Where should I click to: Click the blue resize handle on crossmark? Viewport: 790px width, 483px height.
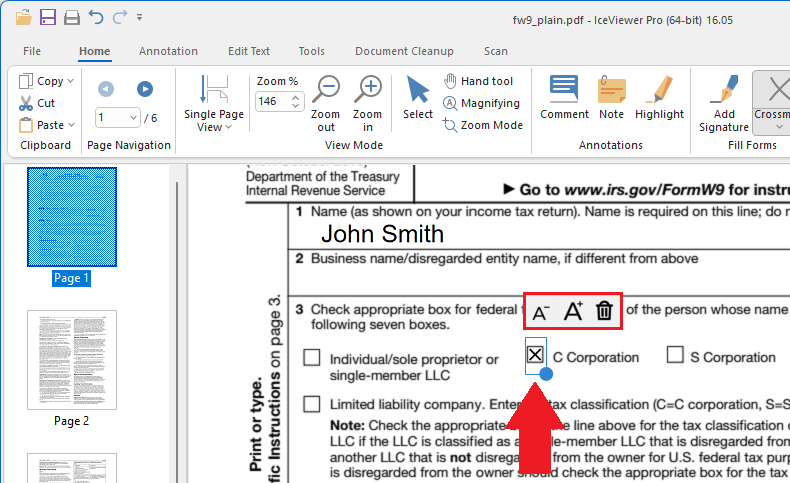pyautogui.click(x=546, y=374)
